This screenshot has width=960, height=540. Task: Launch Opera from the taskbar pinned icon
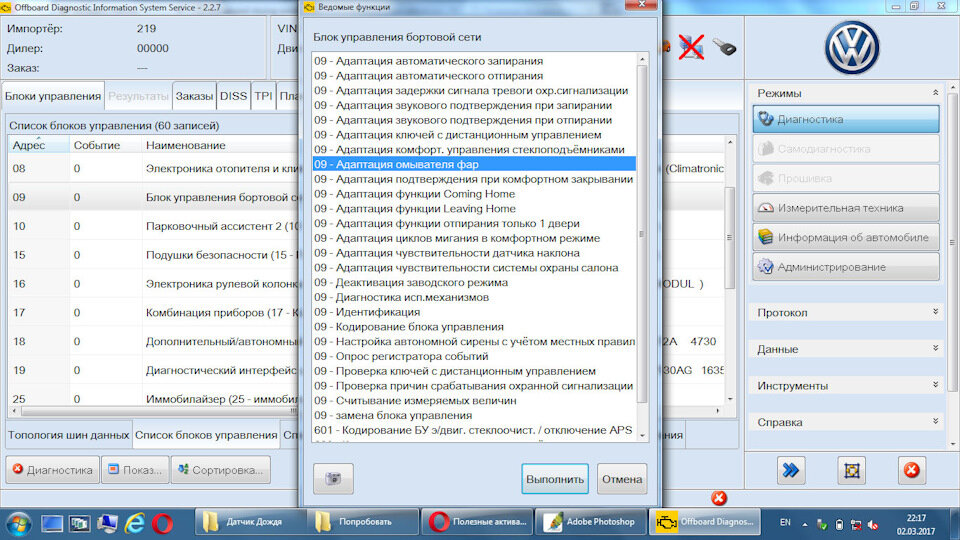point(162,523)
